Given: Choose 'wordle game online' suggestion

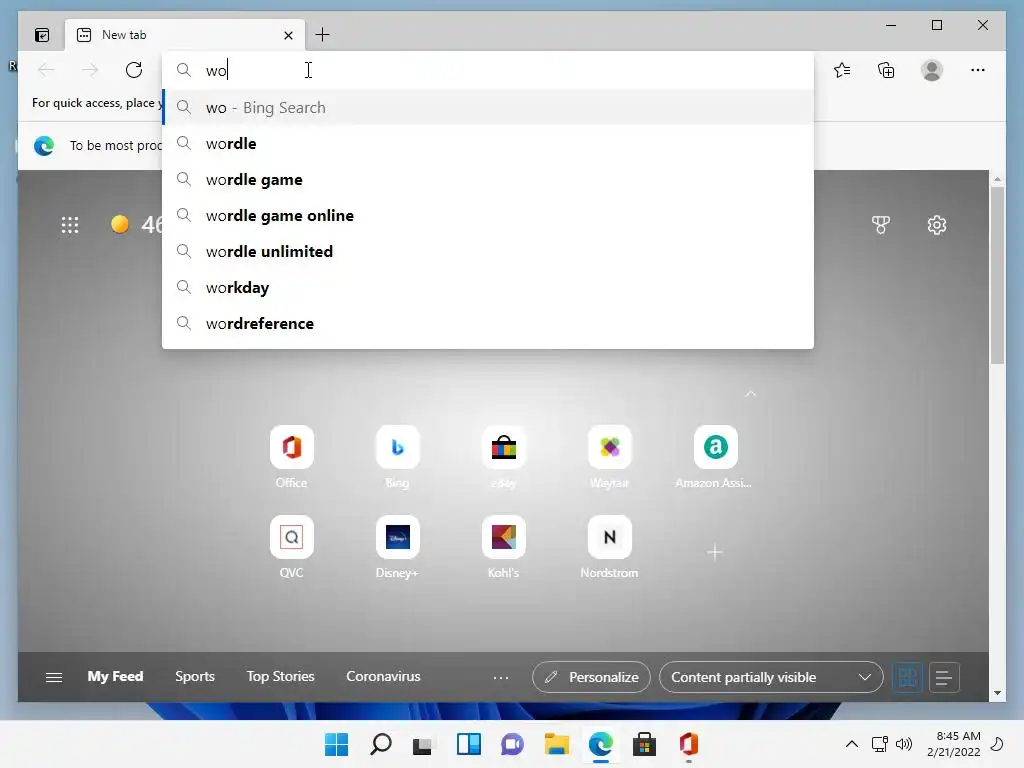Looking at the screenshot, I should [x=488, y=216].
